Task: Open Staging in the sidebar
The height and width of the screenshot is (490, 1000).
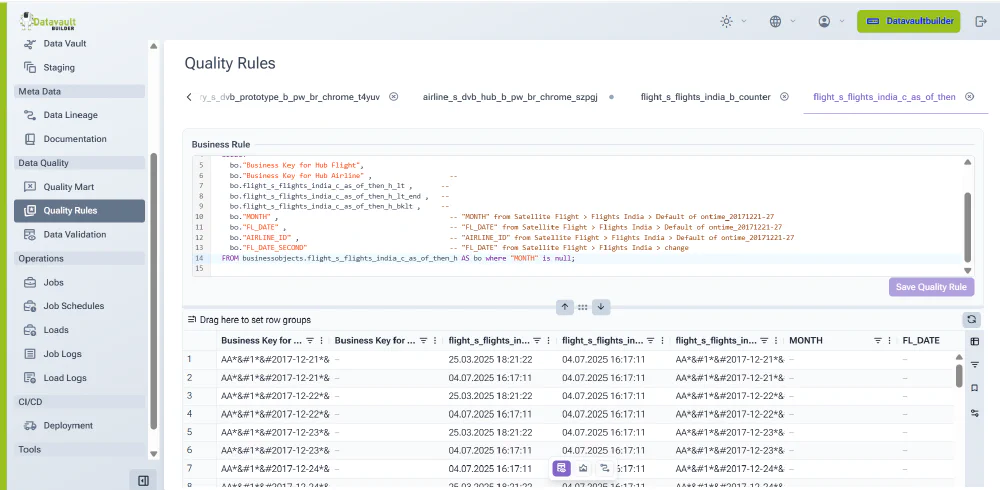Action: pyautogui.click(x=79, y=67)
